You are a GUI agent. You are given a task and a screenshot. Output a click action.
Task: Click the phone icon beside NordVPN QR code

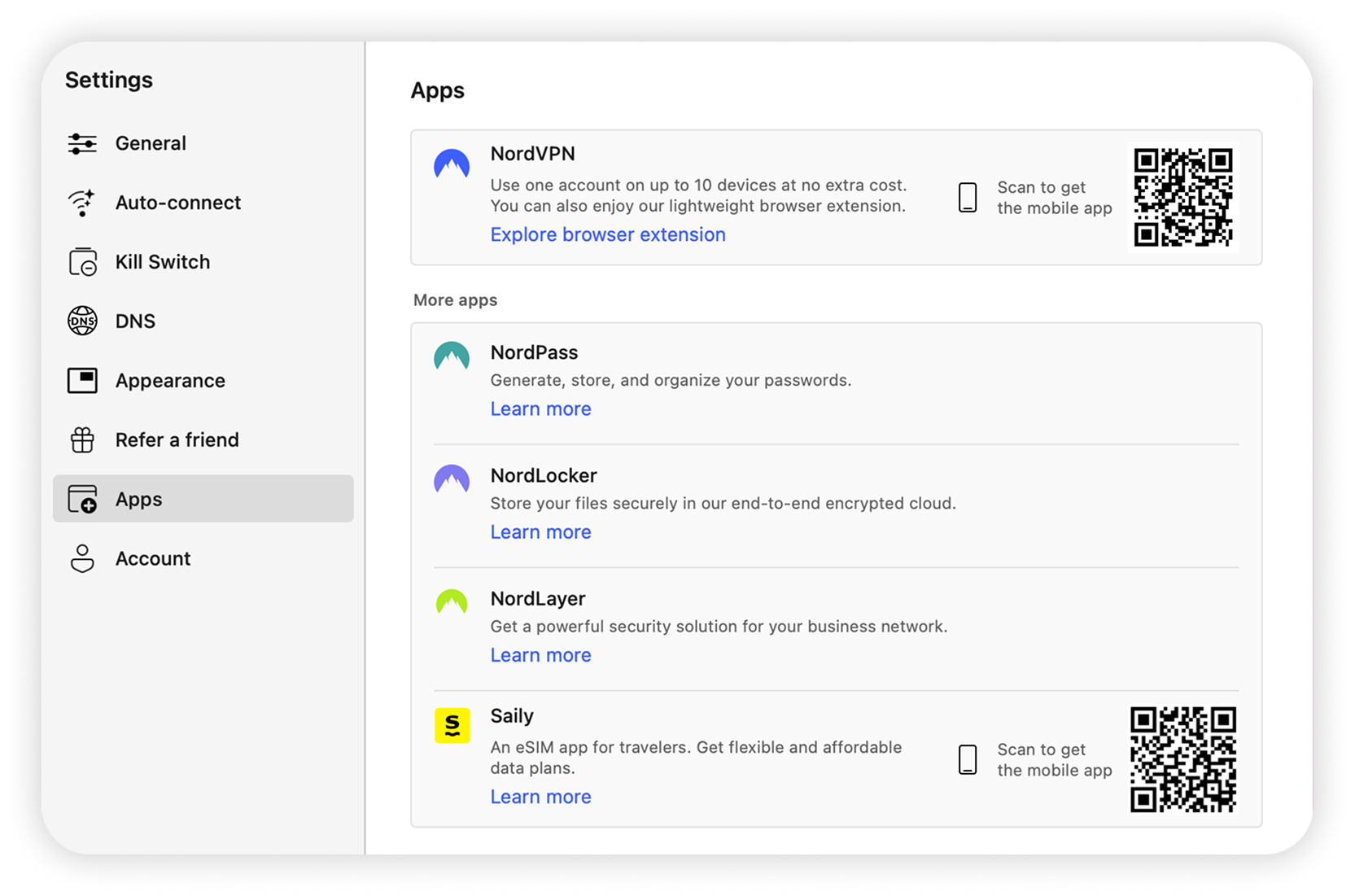tap(967, 197)
